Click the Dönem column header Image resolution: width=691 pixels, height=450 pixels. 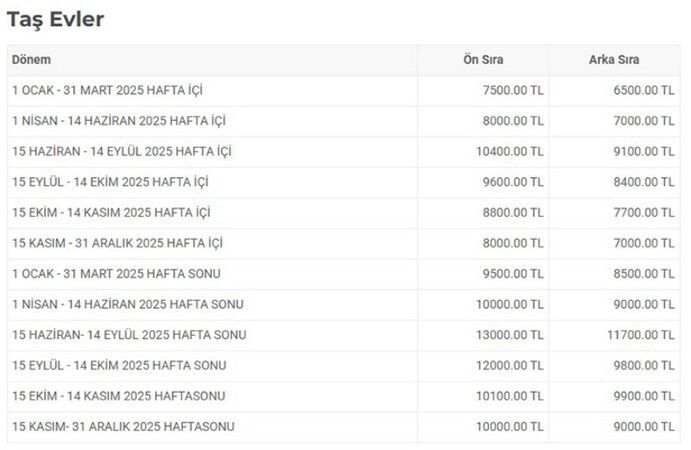coord(32,60)
